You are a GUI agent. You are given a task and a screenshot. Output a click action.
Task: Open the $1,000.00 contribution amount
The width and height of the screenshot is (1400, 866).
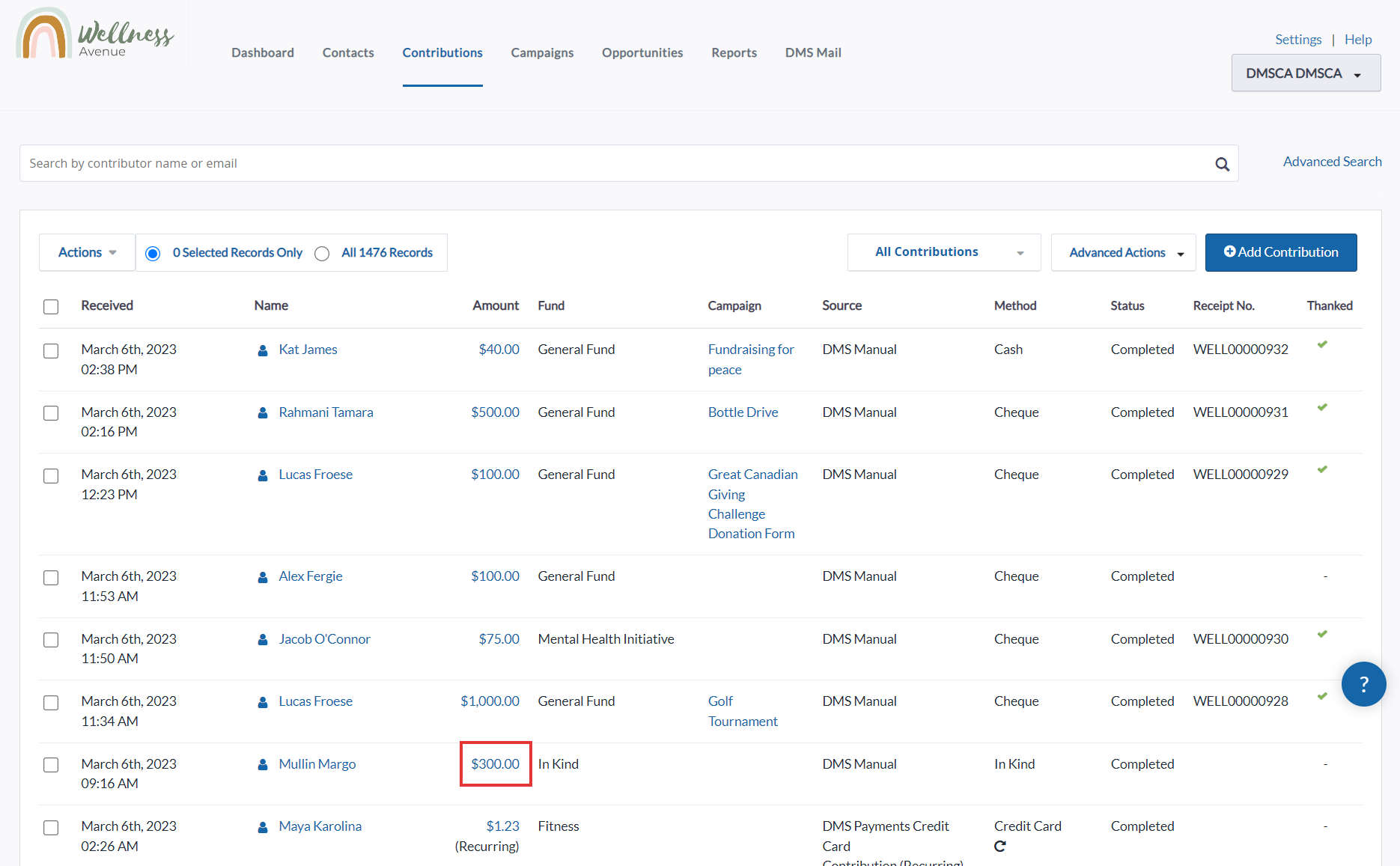point(490,701)
